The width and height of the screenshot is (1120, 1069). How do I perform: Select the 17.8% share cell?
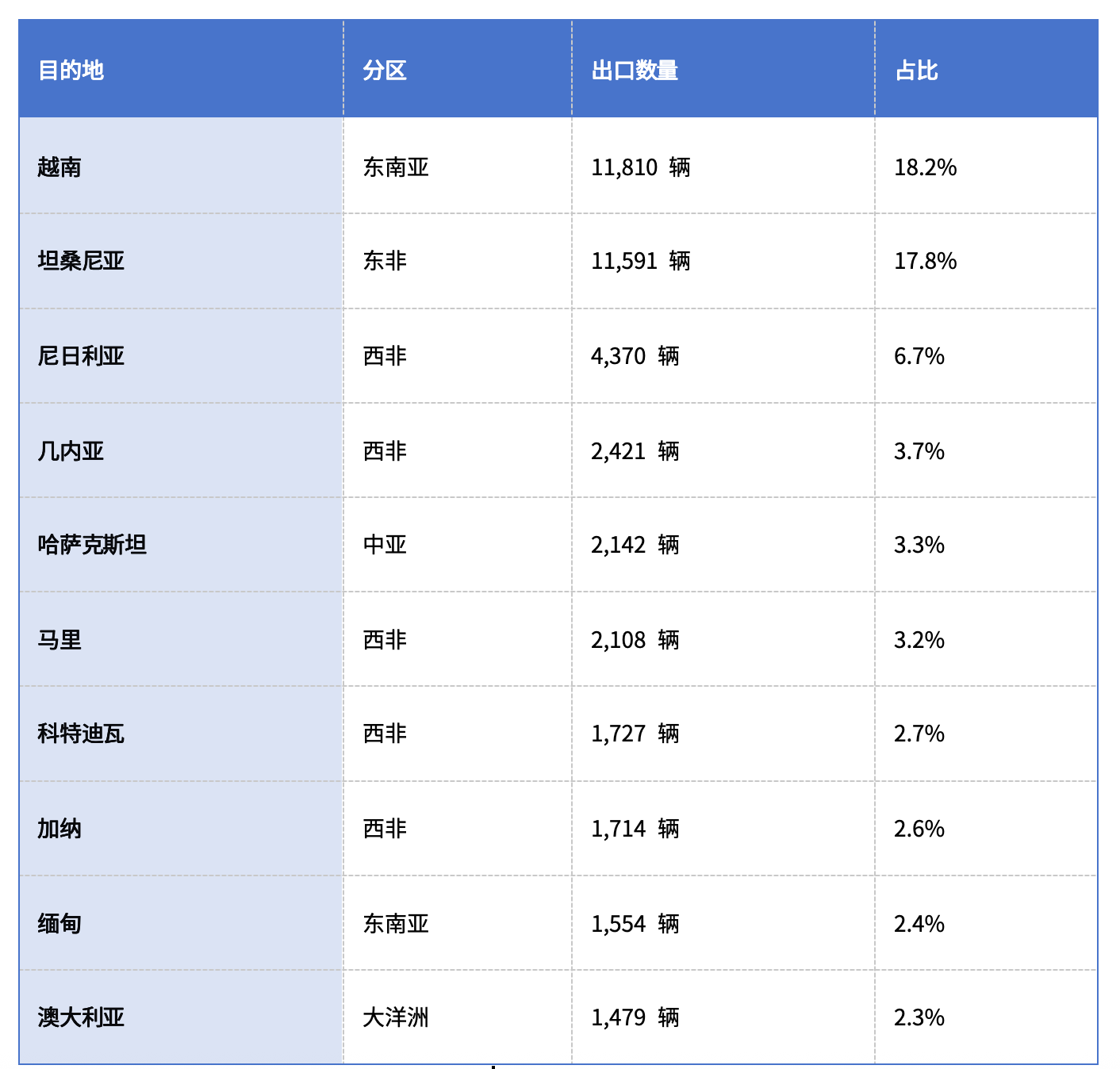click(986, 261)
